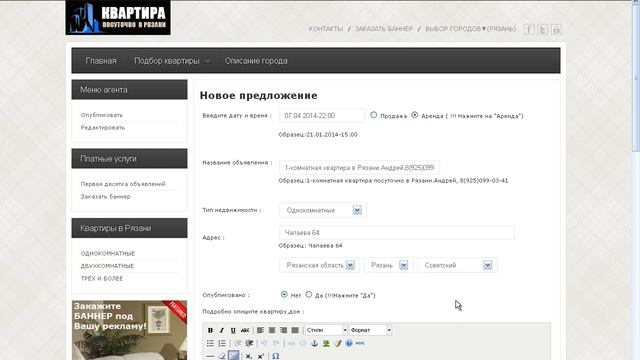This screenshot has height=360, width=640.
Task: Click 'Редактировать' in the agent menu
Action: (x=102, y=128)
